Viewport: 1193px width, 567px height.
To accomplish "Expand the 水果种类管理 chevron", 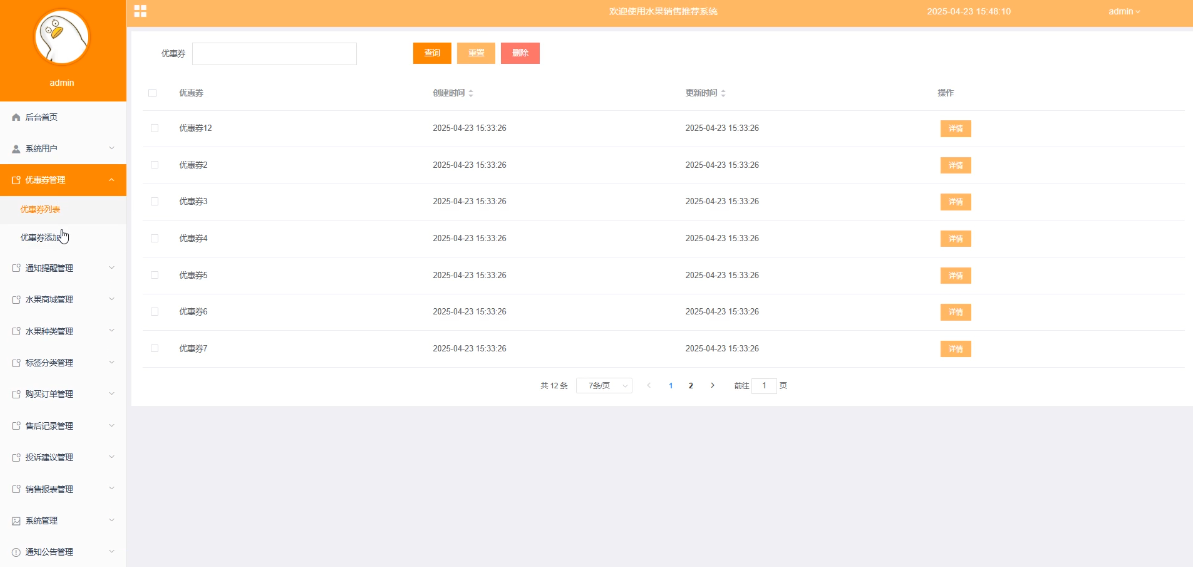I will [x=112, y=331].
